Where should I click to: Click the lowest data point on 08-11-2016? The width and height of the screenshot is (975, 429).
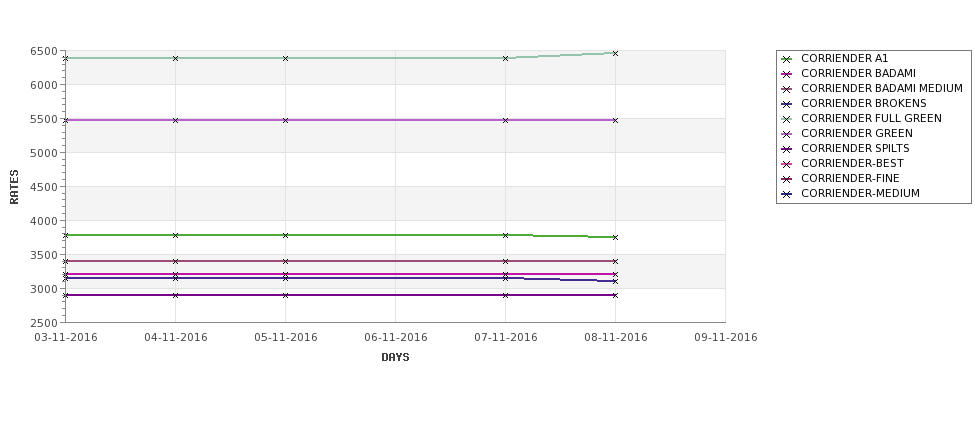pyautogui.click(x=616, y=295)
